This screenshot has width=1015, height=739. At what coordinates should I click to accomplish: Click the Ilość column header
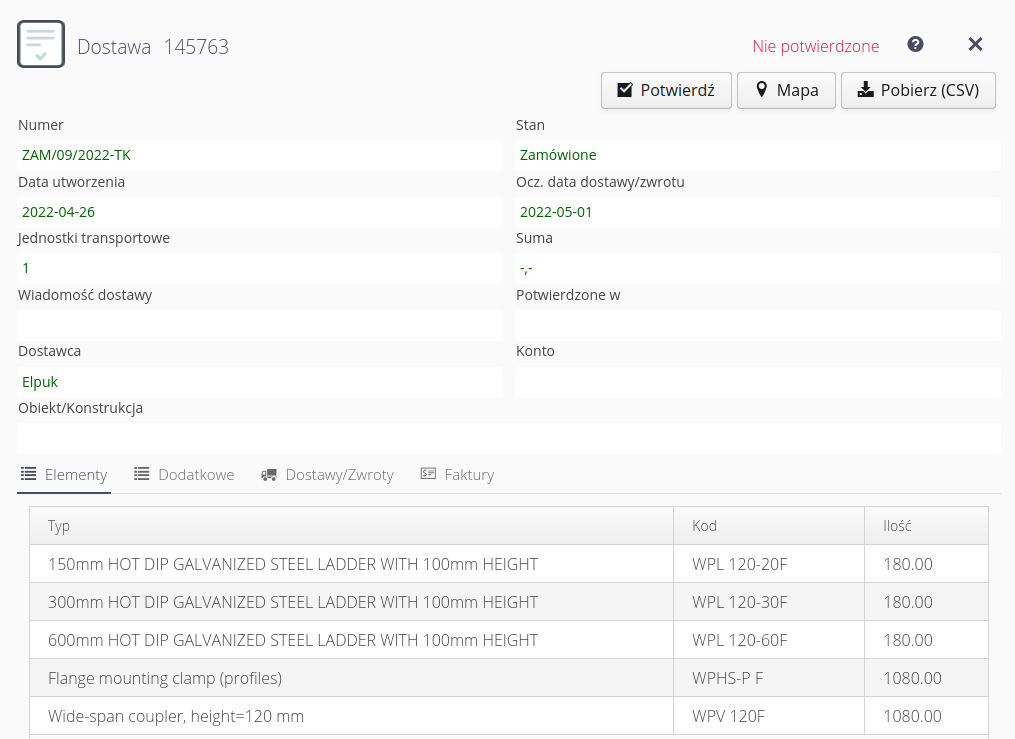click(897, 526)
